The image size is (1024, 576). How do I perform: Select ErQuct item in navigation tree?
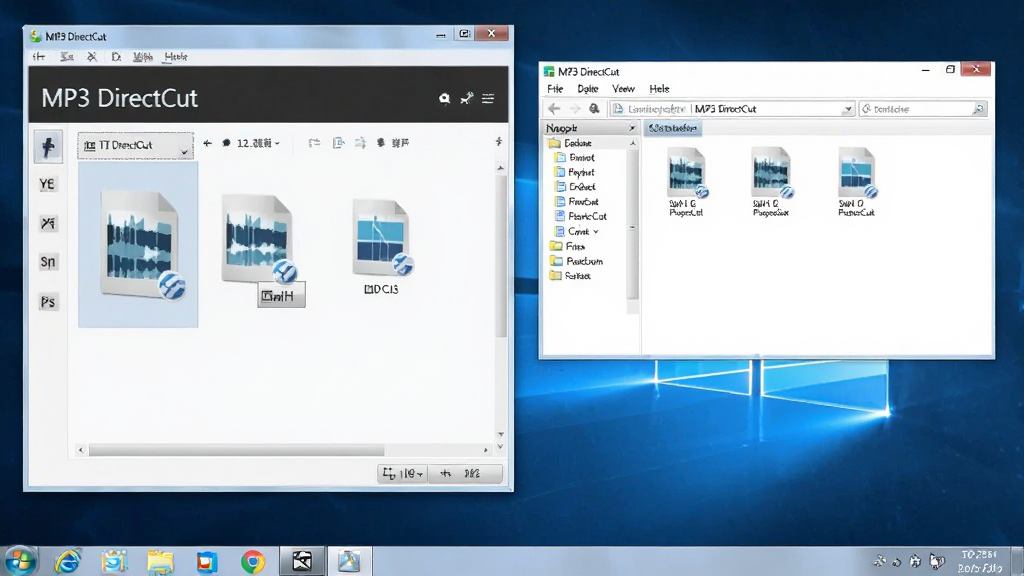tap(575, 187)
